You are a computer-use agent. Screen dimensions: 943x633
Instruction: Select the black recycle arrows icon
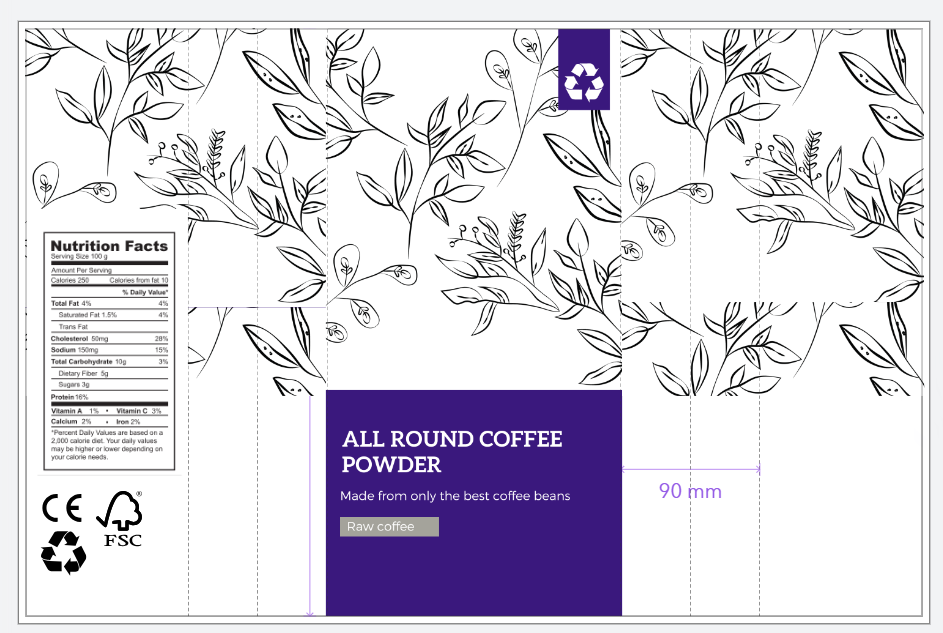(63, 549)
